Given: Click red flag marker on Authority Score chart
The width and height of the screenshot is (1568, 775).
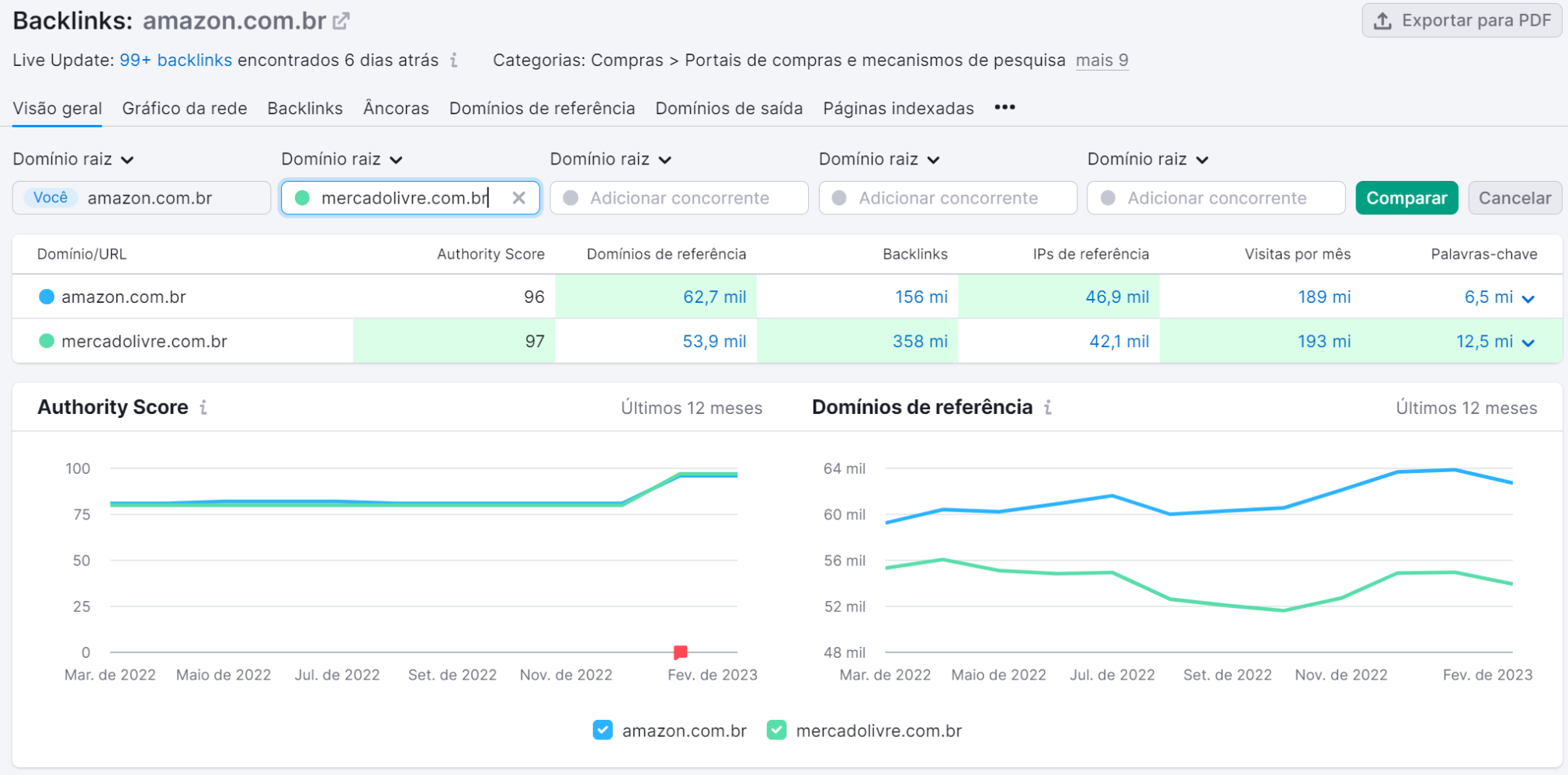Looking at the screenshot, I should coord(681,652).
